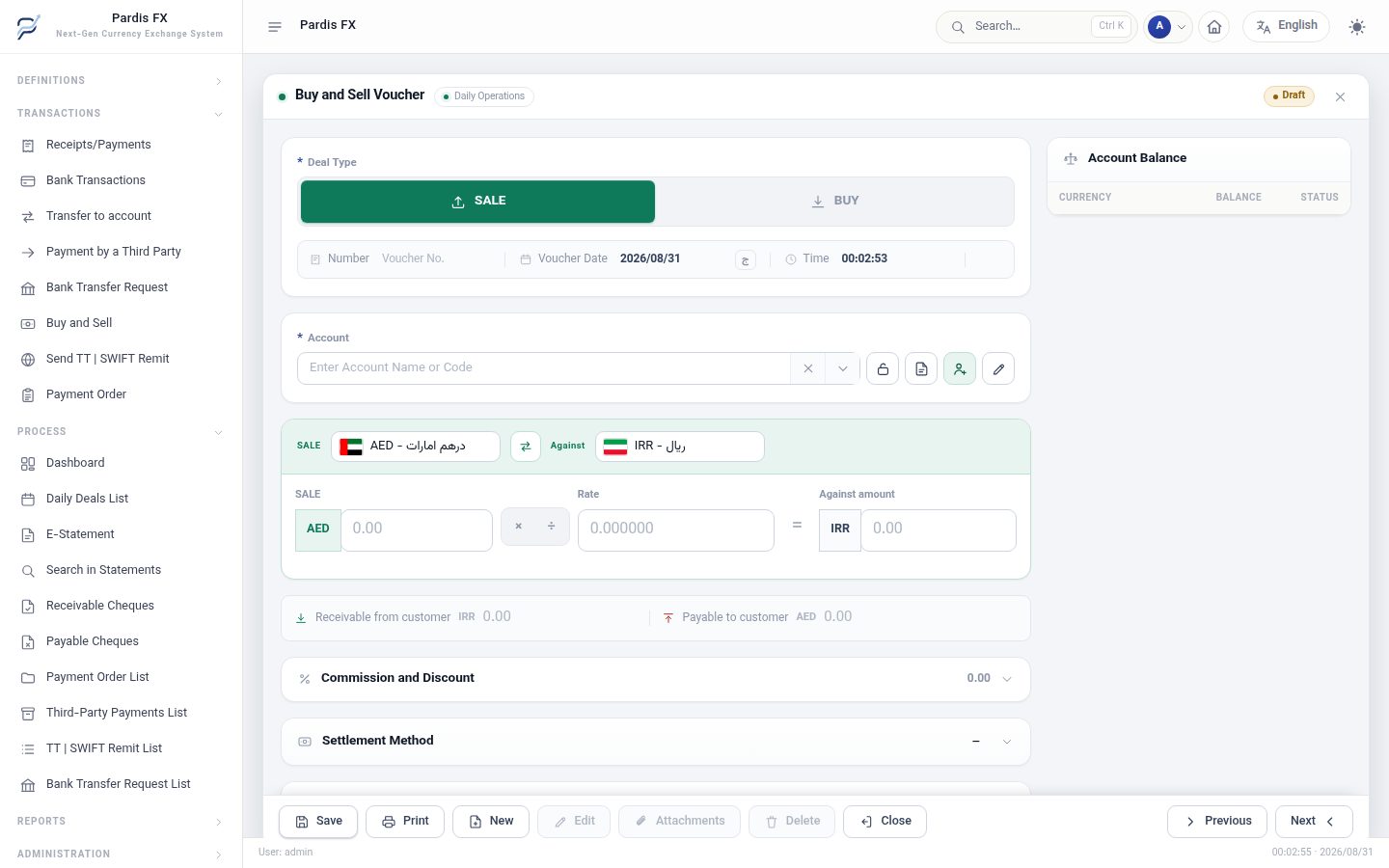Clear the Account field with X

[x=808, y=368]
